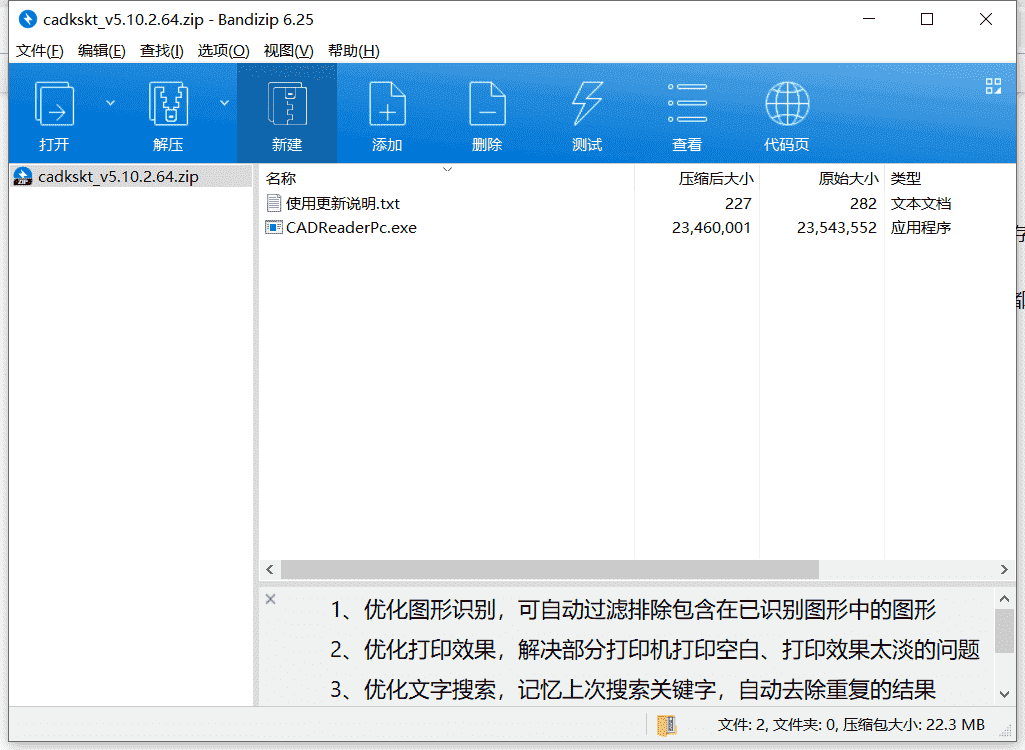1025x750 pixels.
Task: Sort by the 压缩后大小 column header
Action: click(716, 179)
